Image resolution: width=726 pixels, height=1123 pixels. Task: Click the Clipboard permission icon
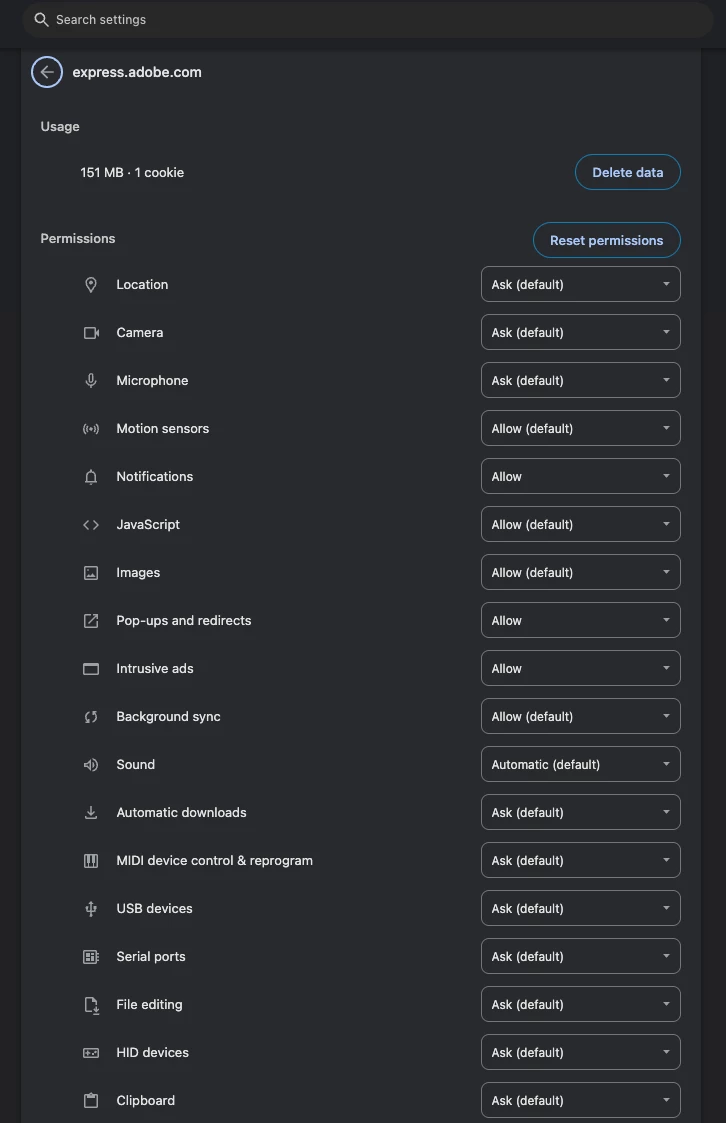(91, 1101)
